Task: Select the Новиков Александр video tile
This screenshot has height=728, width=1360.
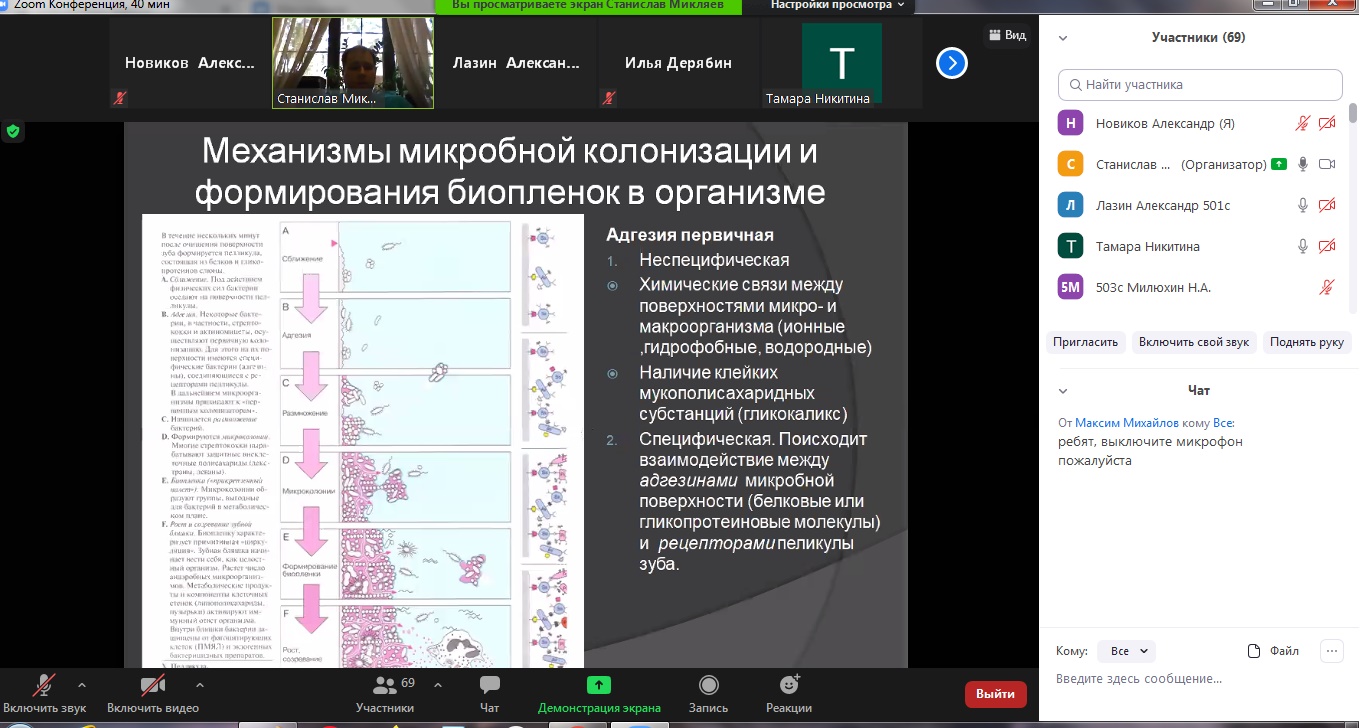Action: pos(190,62)
